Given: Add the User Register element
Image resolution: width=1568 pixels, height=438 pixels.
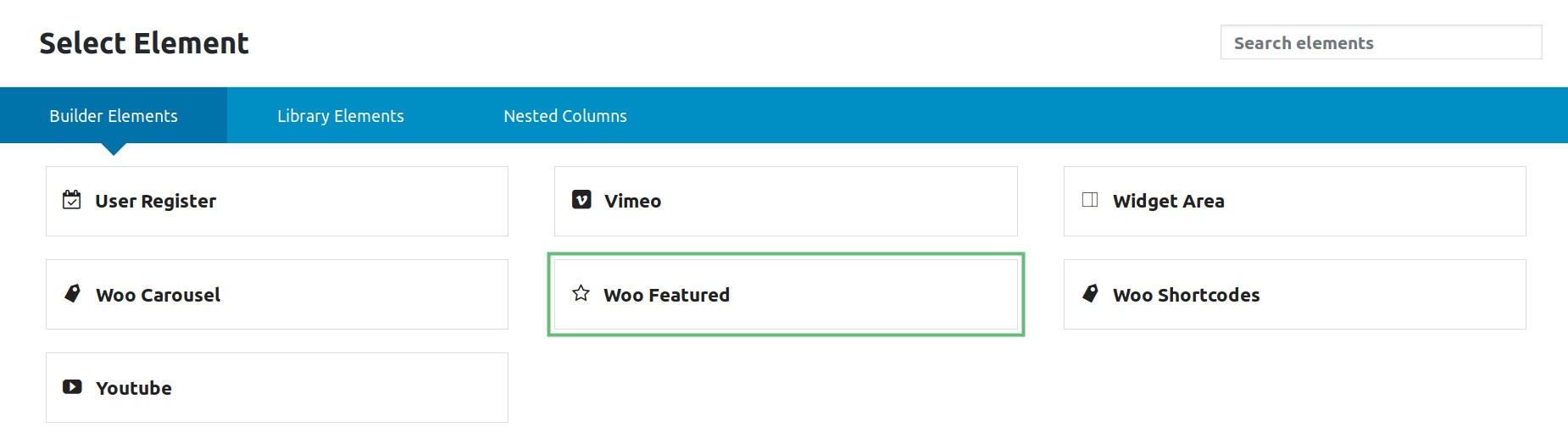Looking at the screenshot, I should 277,201.
